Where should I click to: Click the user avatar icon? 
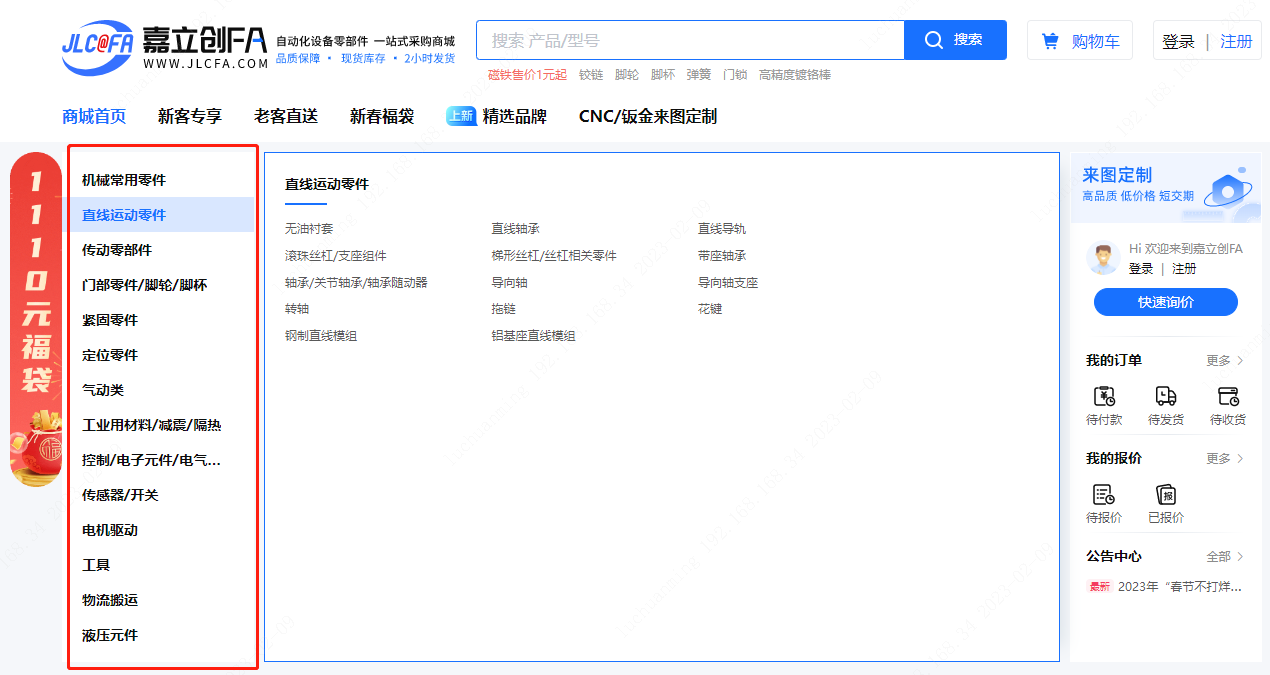pyautogui.click(x=1102, y=259)
